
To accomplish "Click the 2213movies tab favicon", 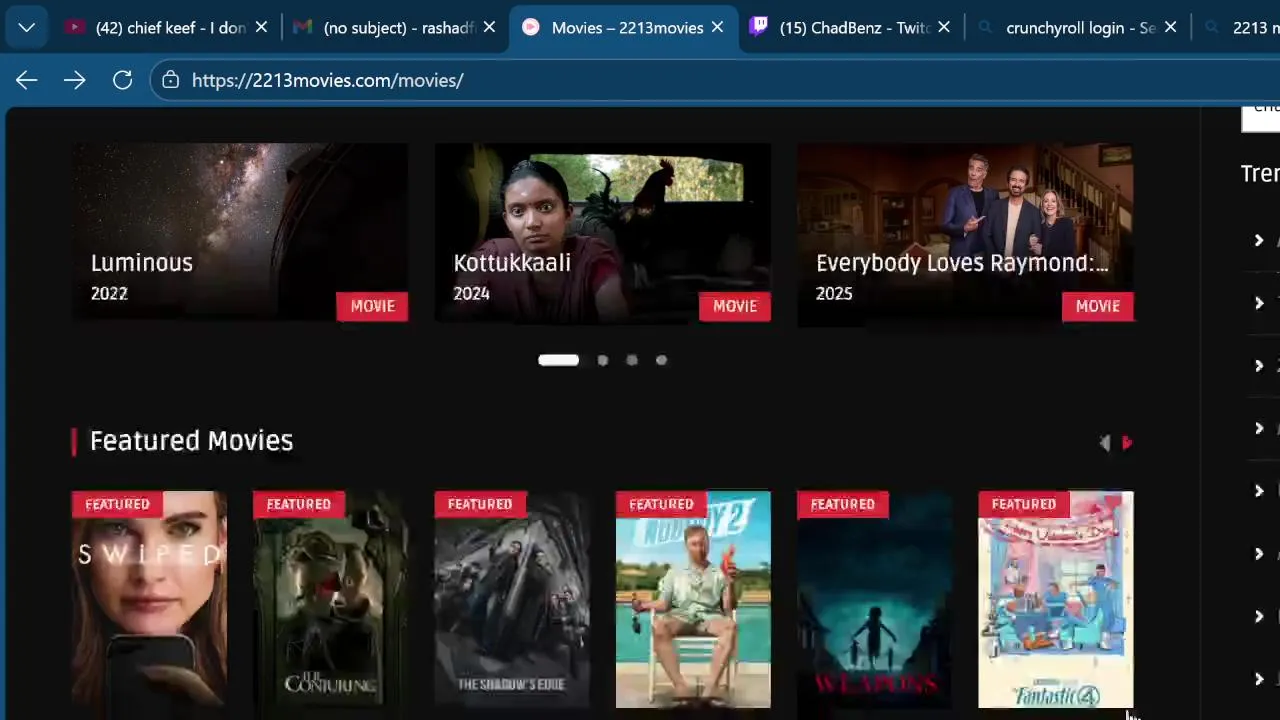I will [531, 28].
